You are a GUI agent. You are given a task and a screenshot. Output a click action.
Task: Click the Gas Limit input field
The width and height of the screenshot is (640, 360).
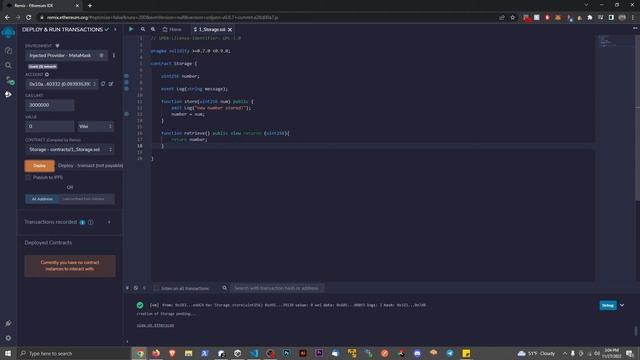pos(50,105)
